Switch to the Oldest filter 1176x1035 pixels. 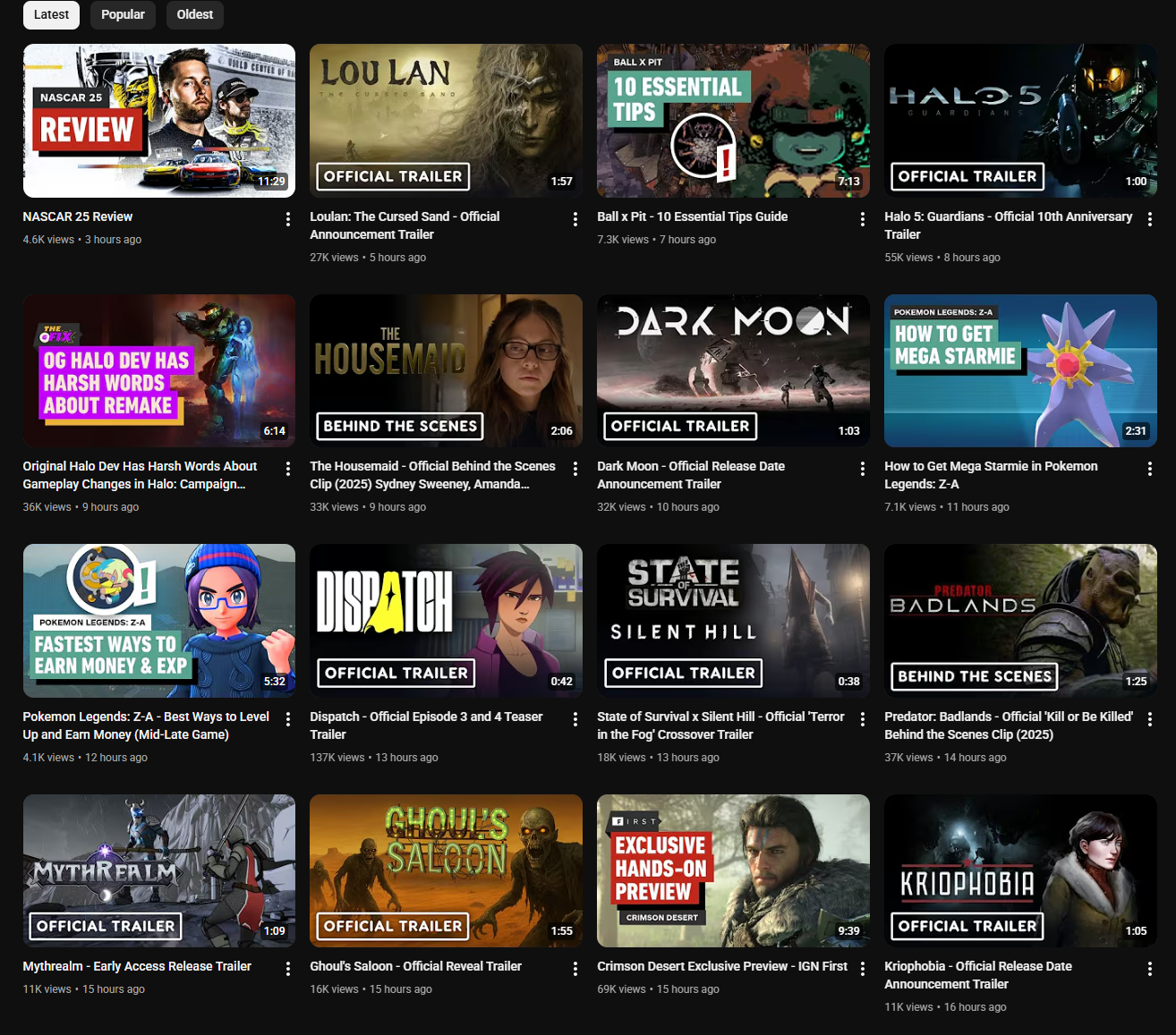pos(195,14)
